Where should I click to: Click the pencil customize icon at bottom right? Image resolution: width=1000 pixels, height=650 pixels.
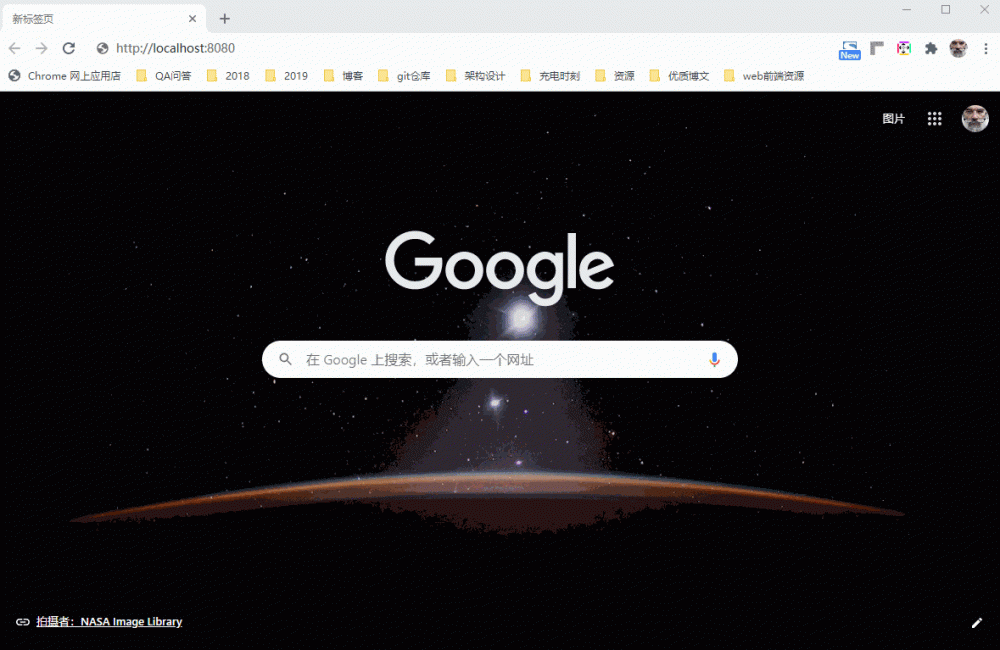click(977, 622)
